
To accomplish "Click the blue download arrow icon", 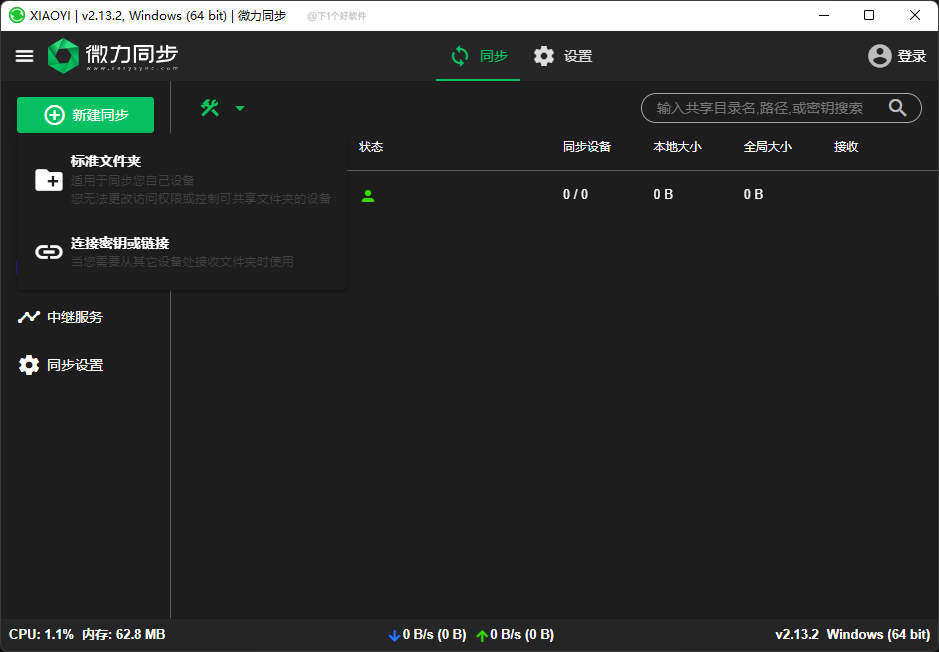I will click(x=394, y=635).
